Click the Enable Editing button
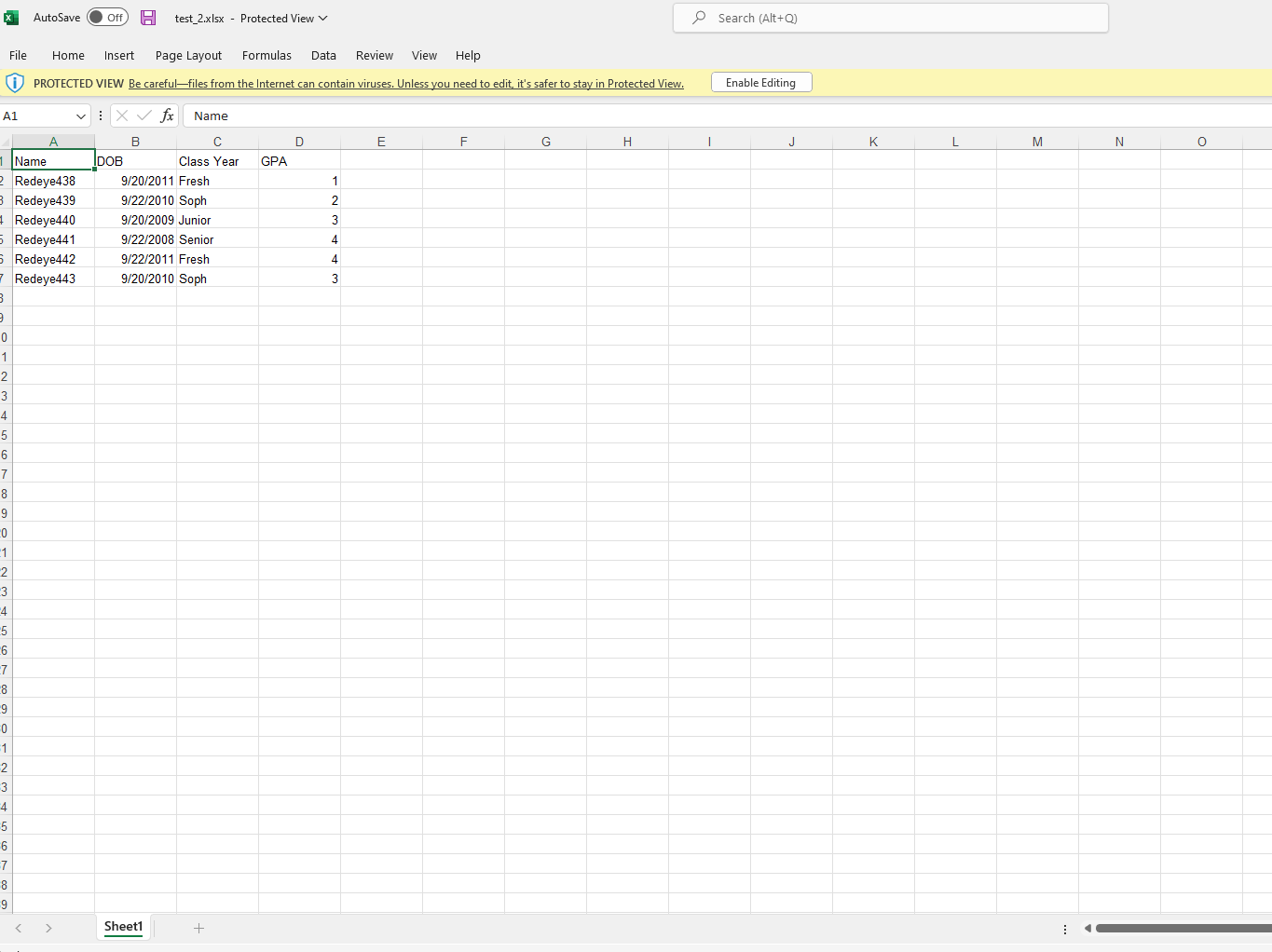This screenshot has width=1272, height=952. (x=761, y=83)
